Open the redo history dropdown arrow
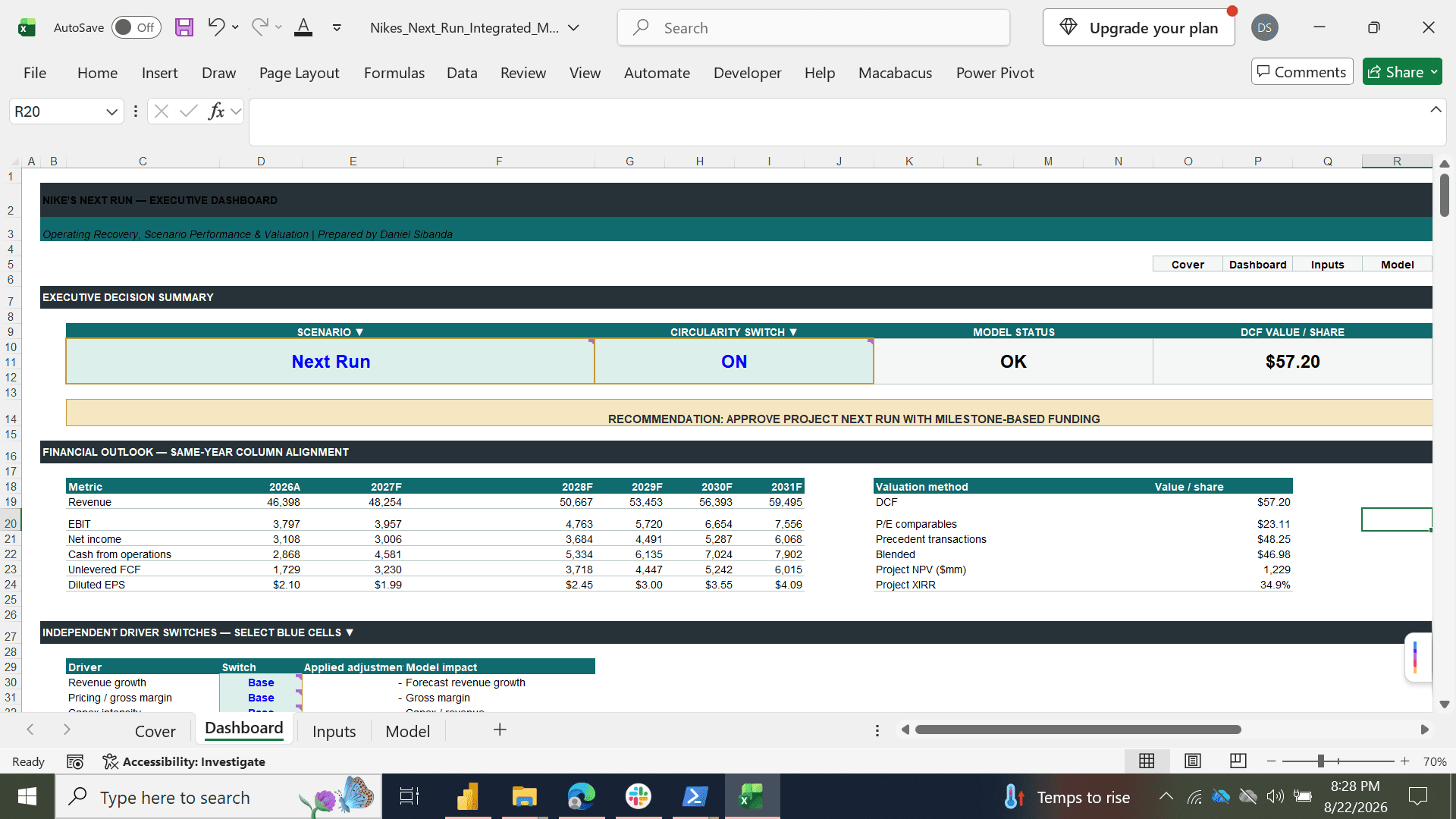The height and width of the screenshot is (819, 1456). pos(278,28)
